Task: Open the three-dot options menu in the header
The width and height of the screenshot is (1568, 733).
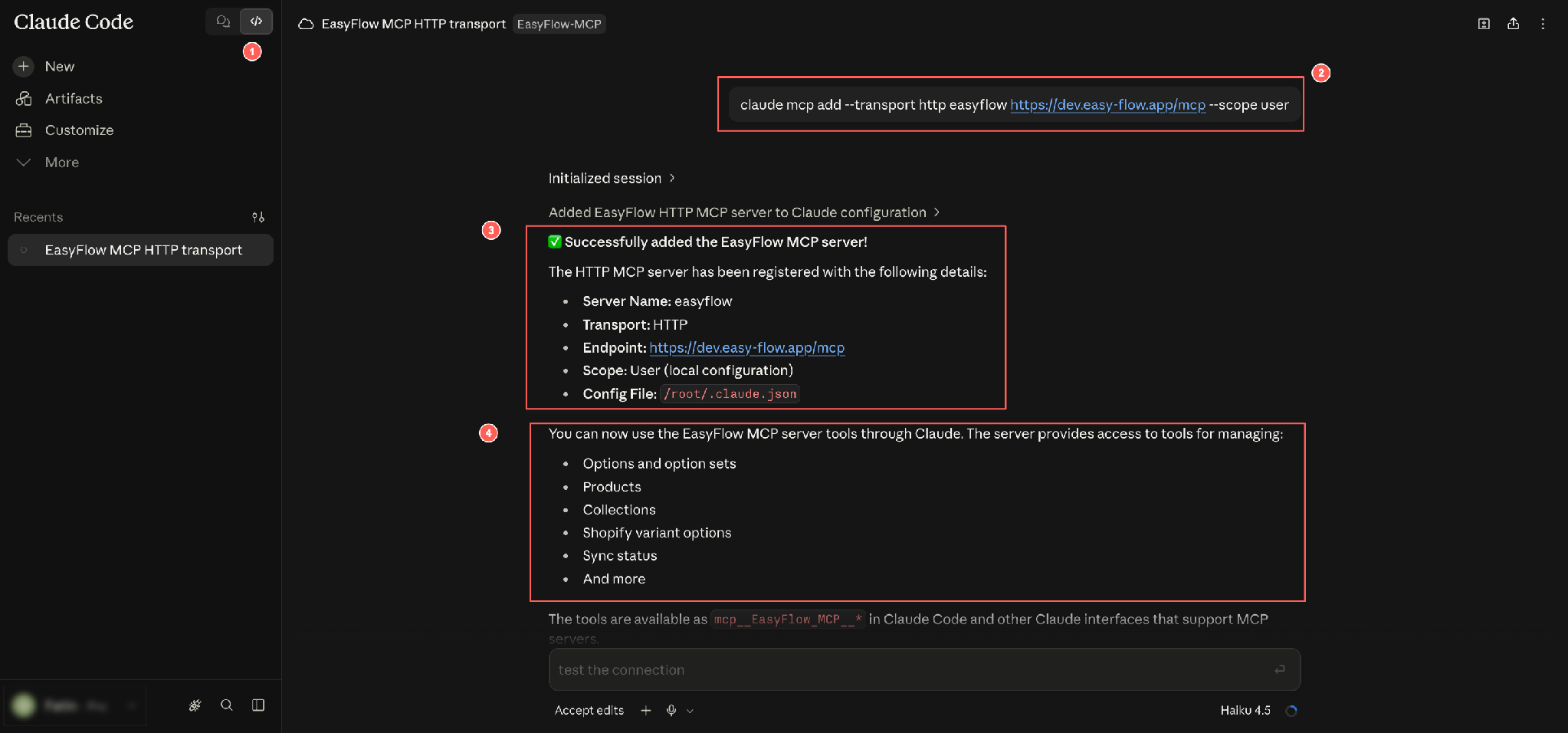Action: point(1543,24)
